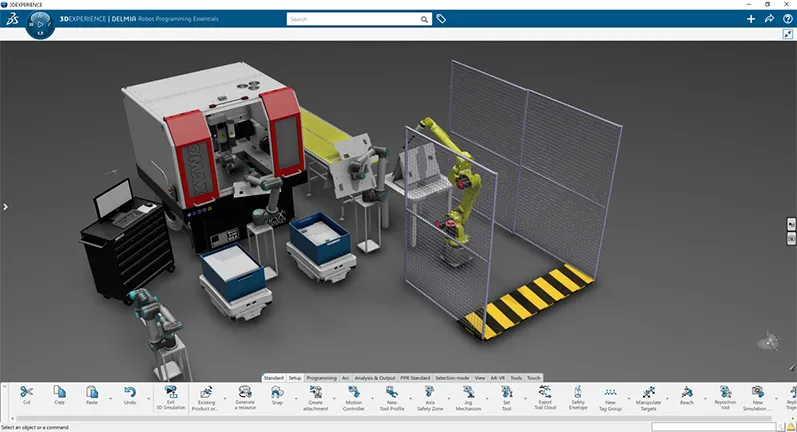Open the View tab
Screen dimensions: 797x432
click(x=480, y=378)
